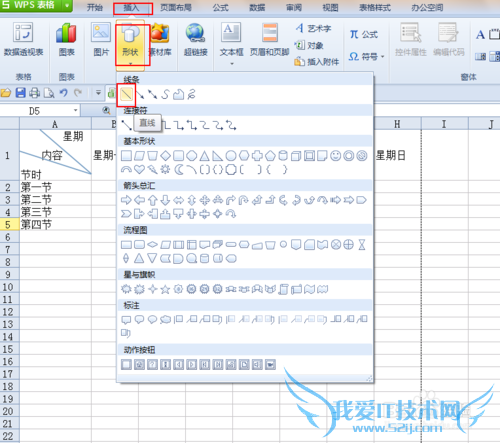The height and width of the screenshot is (443, 500).
Task: Select the right arrow block shape
Action: (126, 200)
